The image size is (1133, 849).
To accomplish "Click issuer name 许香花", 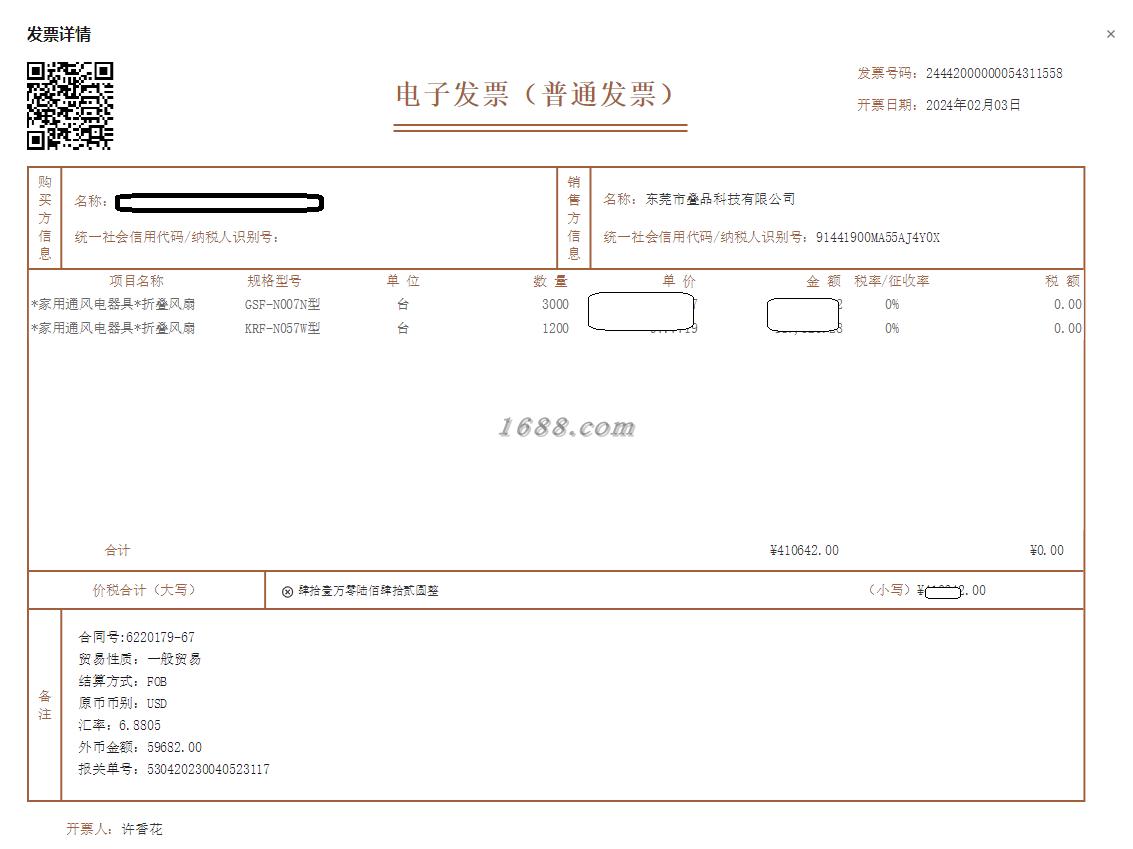I will coord(142,829).
